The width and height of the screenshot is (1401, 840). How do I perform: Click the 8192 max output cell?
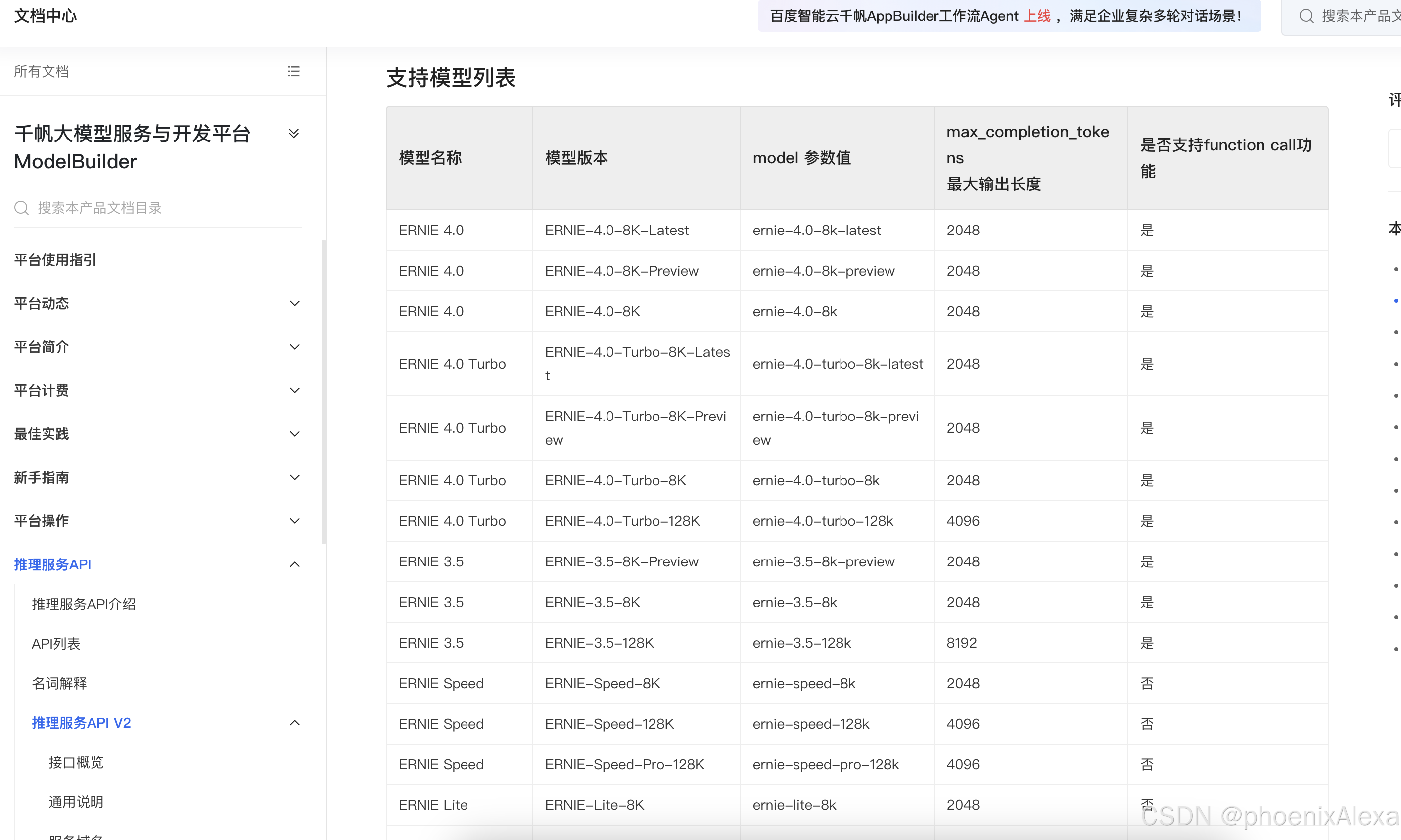click(1030, 643)
